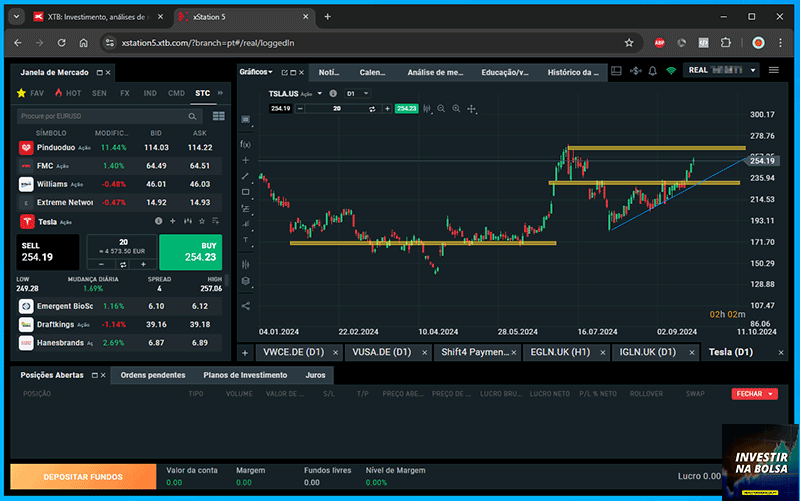Zoom in the Tesla chart
The height and width of the screenshot is (501, 800).
456,109
